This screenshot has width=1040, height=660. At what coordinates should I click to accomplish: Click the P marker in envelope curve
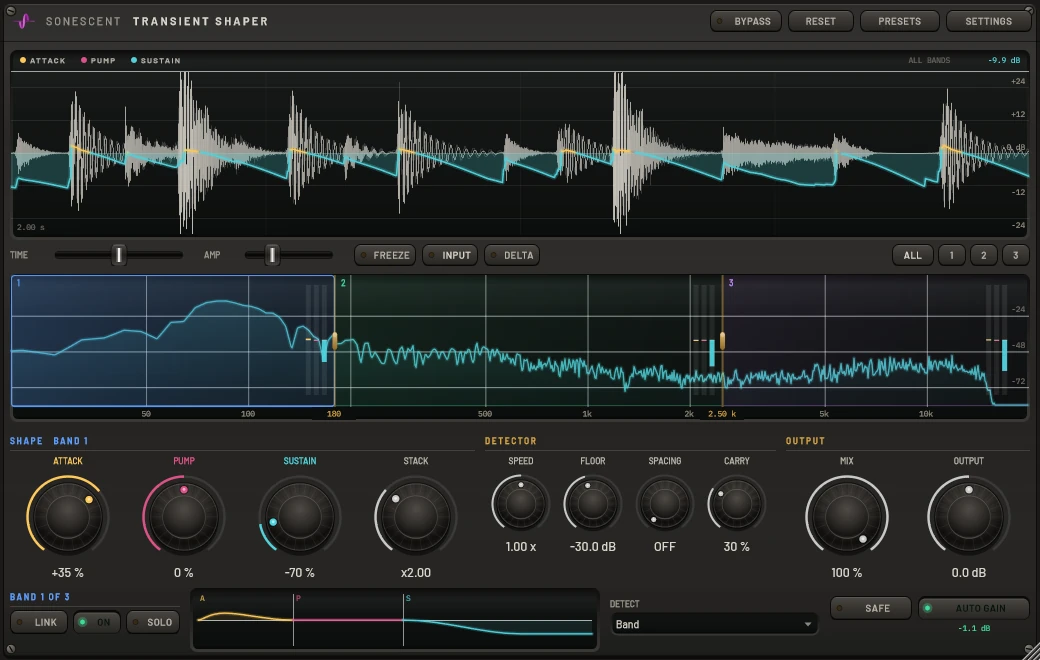point(298,598)
